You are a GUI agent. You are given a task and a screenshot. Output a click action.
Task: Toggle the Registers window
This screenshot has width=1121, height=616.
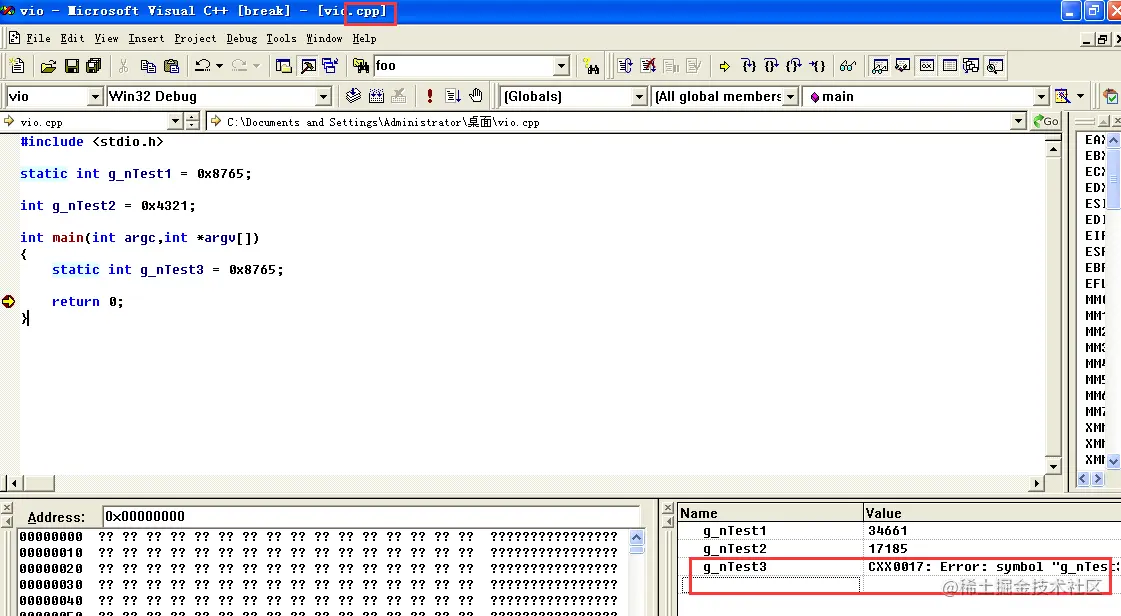[927, 66]
